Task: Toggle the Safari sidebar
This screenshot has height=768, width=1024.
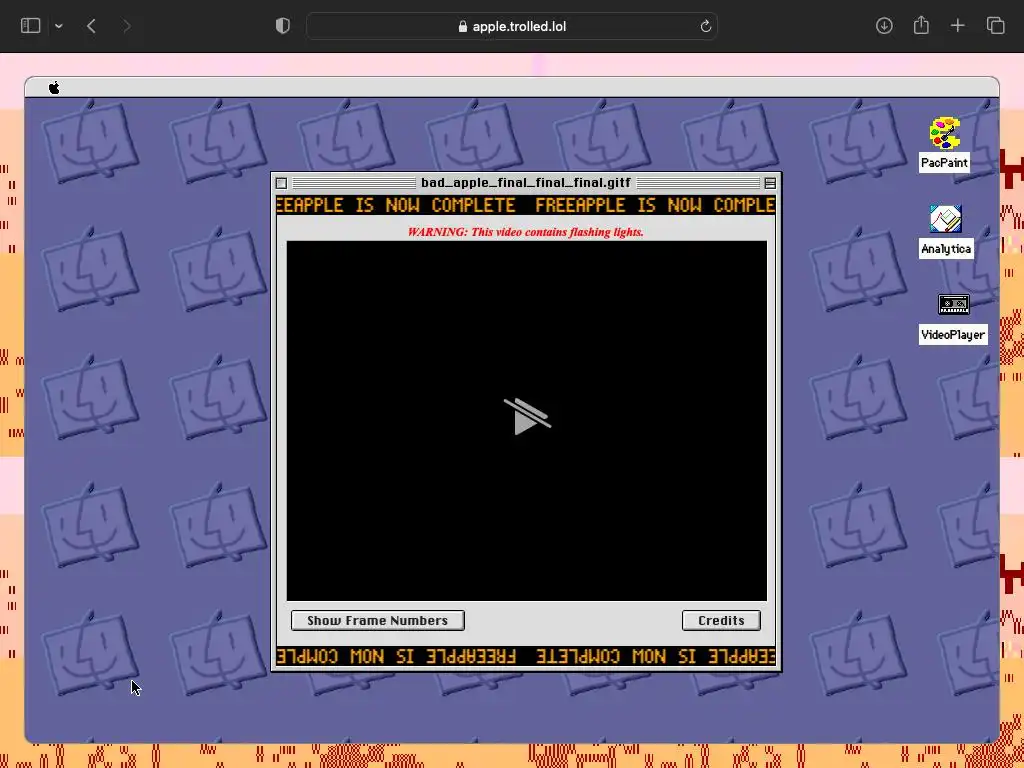Action: click(x=31, y=25)
